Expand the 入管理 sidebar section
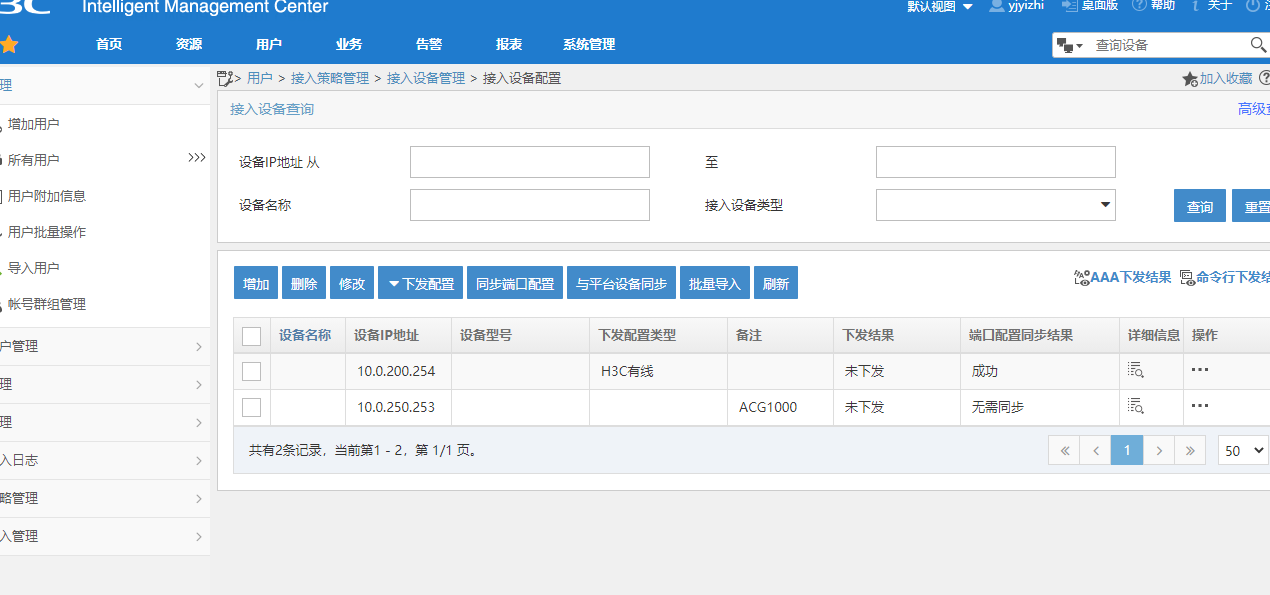The height and width of the screenshot is (595, 1270). tap(105, 536)
